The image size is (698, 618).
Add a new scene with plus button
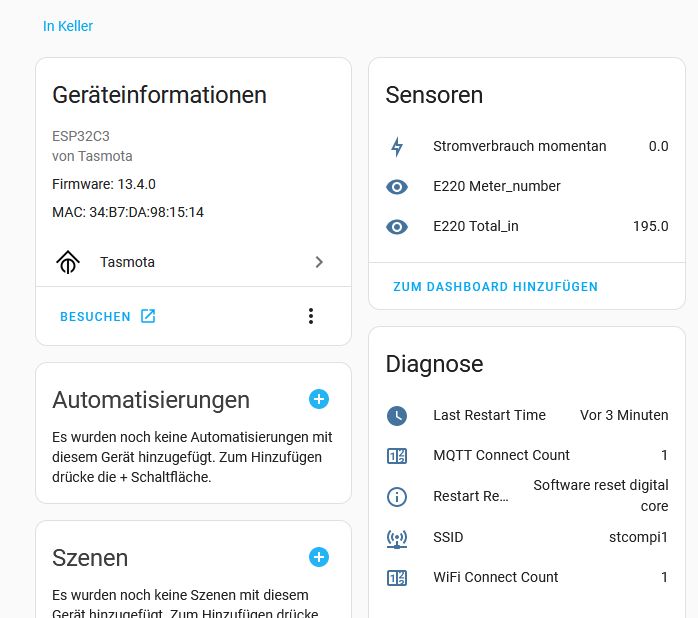(319, 557)
